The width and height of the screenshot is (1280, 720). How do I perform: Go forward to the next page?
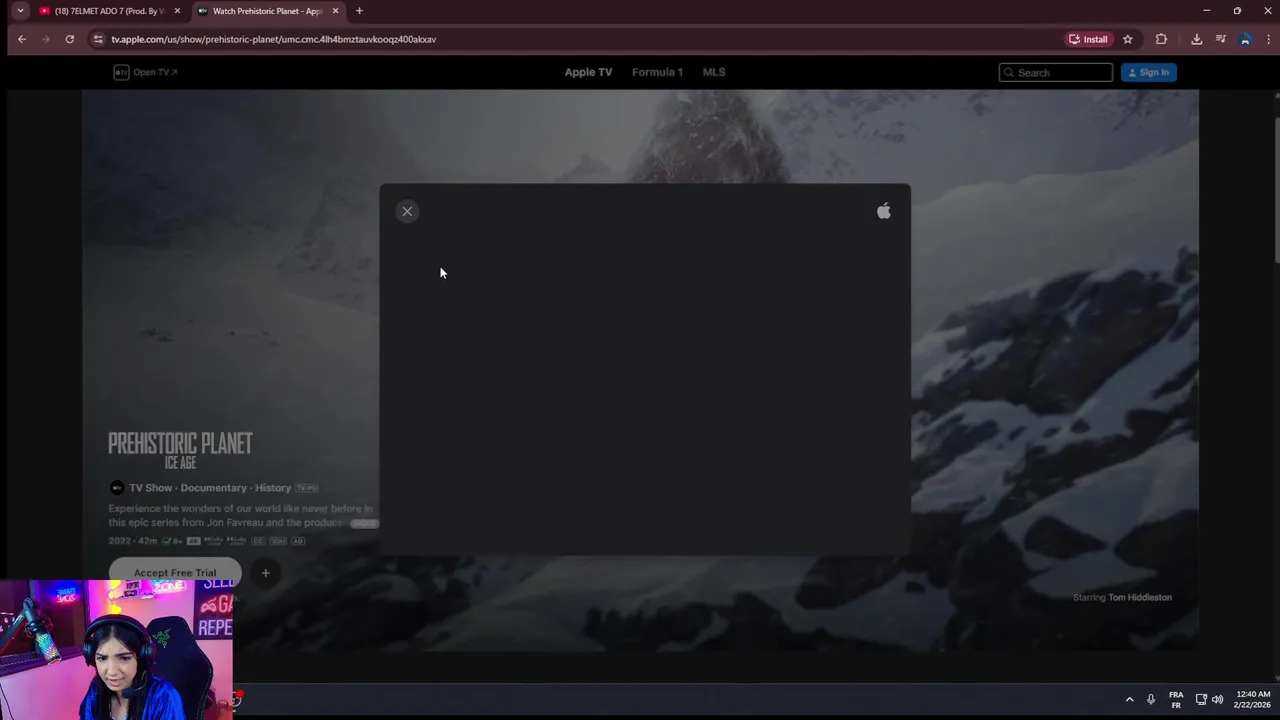point(46,39)
